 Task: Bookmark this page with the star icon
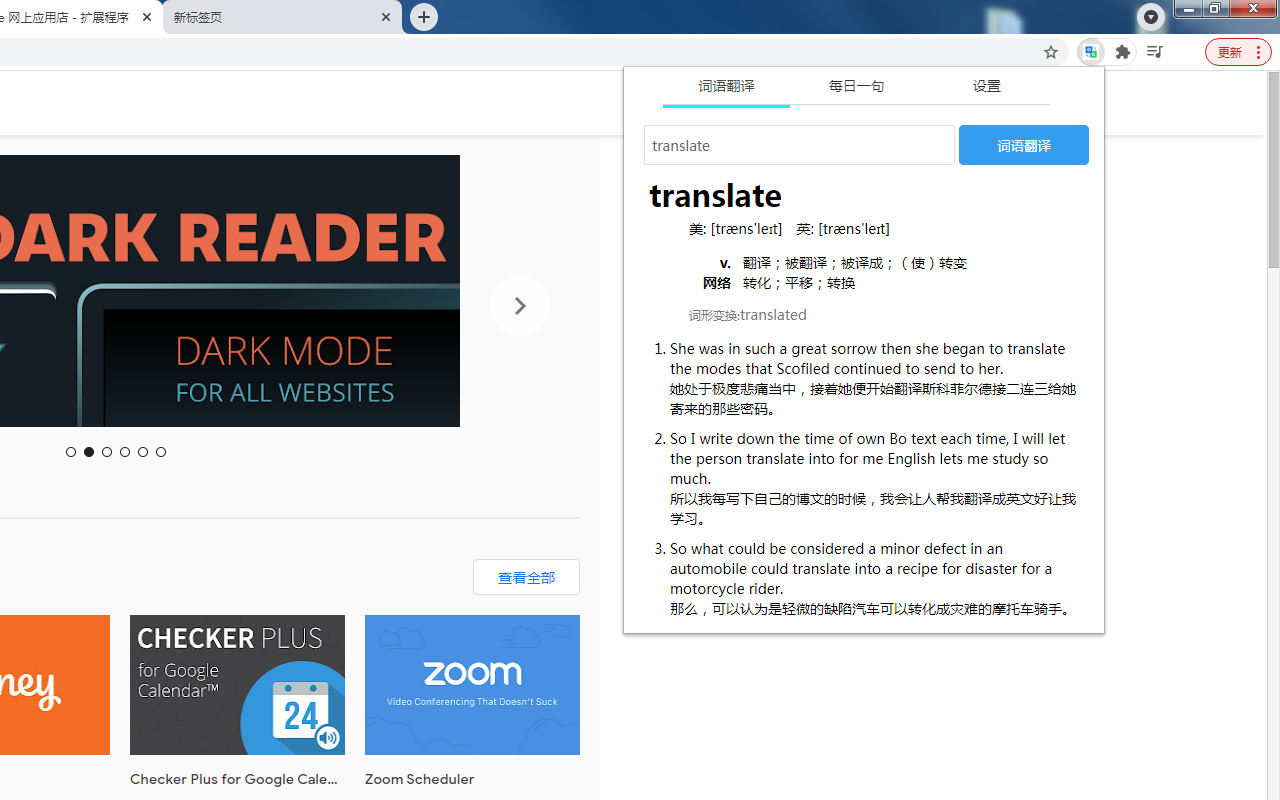[1050, 52]
